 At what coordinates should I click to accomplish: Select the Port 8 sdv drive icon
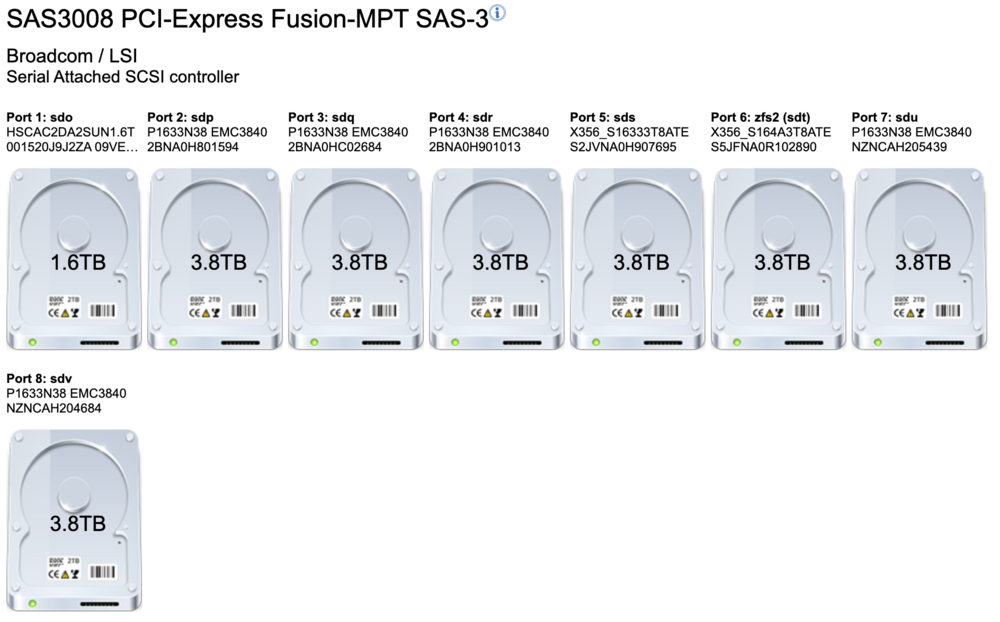point(74,520)
